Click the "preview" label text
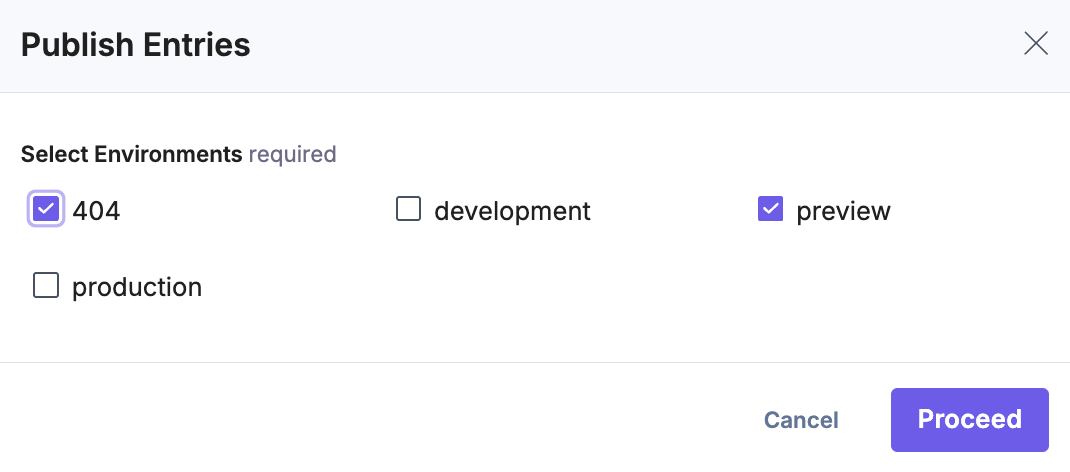1070x472 pixels. (x=843, y=211)
